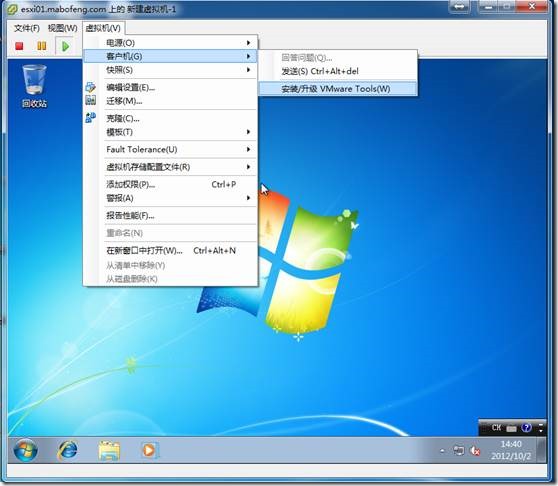Show hidden tray icons arrow
558x486 pixels.
pos(442,451)
